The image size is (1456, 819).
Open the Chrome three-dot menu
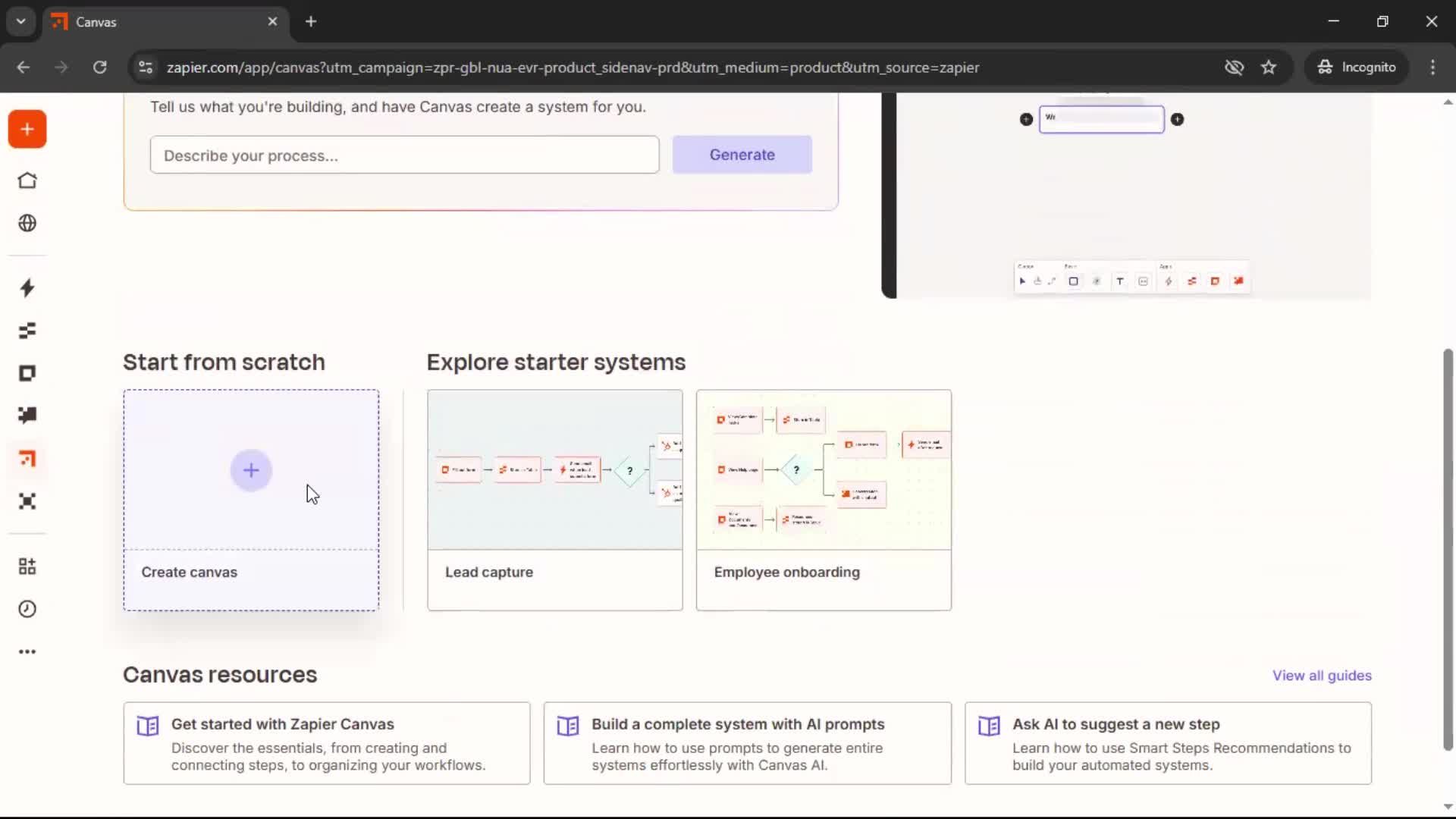(1432, 67)
